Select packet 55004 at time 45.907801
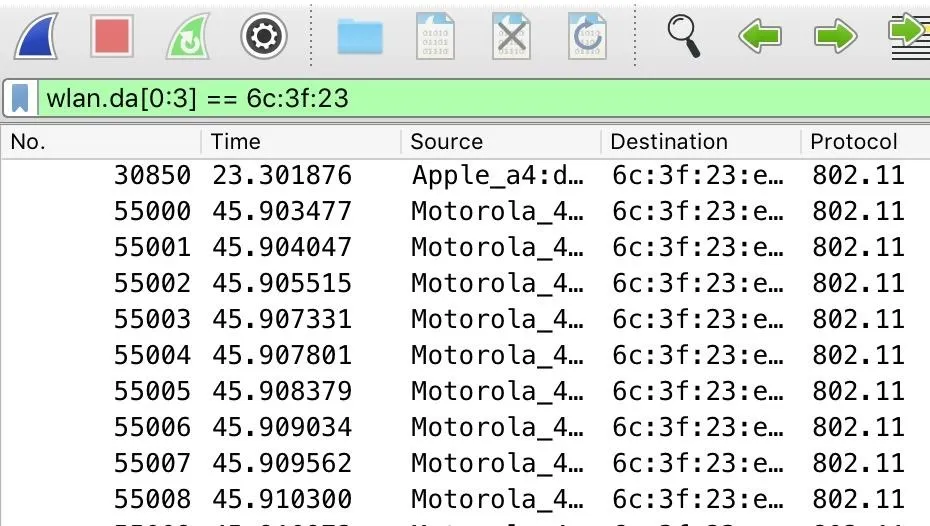The height and width of the screenshot is (526, 930). (x=465, y=355)
